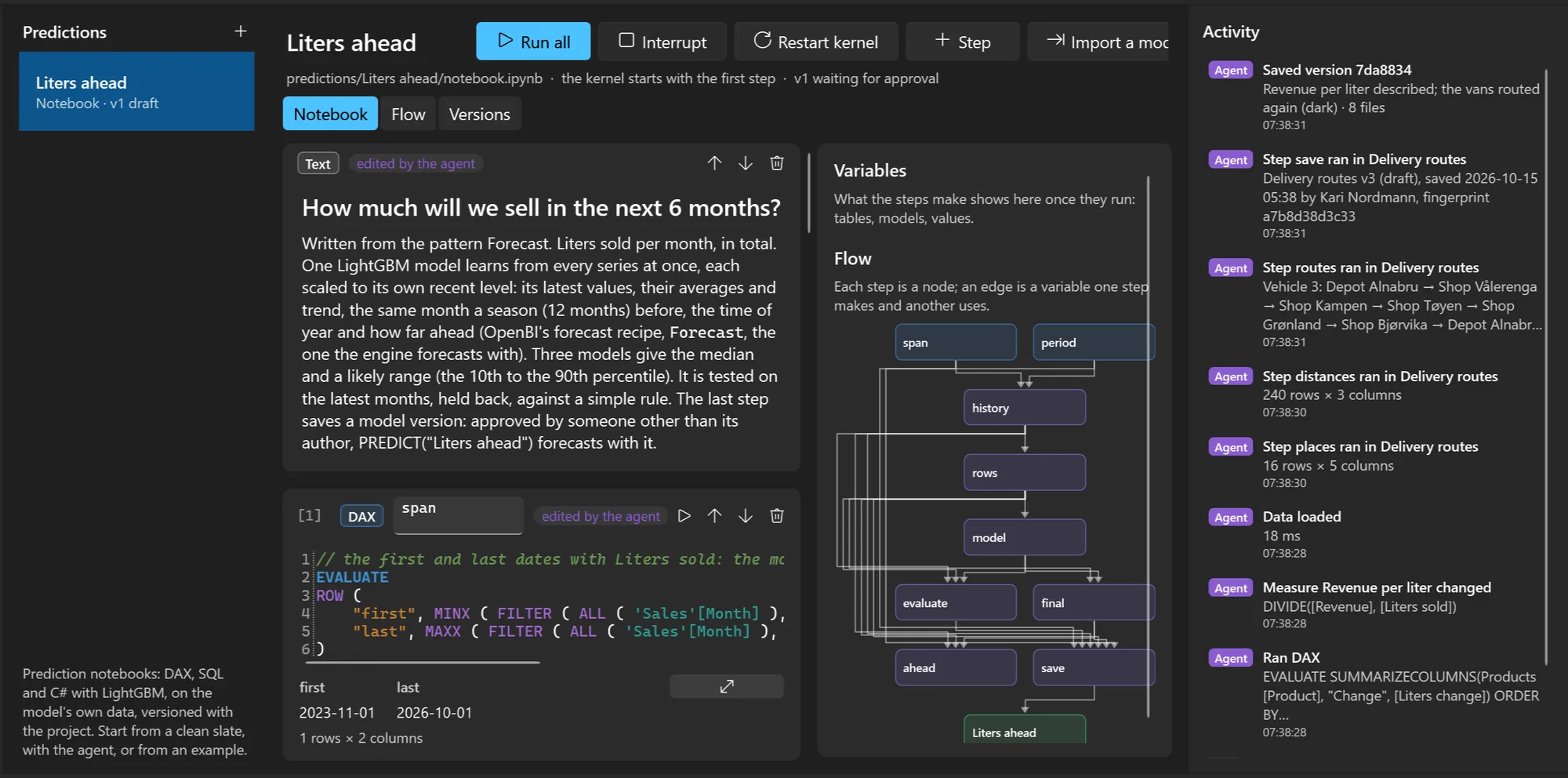Click the Data loaded activity entry
The height and width of the screenshot is (778, 1568).
tap(1375, 534)
